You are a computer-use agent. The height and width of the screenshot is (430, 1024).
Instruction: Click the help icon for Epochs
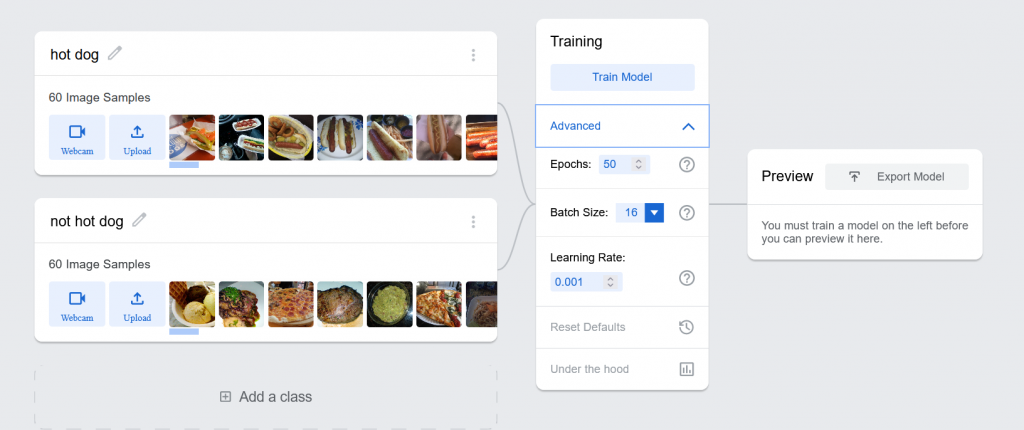(x=687, y=164)
